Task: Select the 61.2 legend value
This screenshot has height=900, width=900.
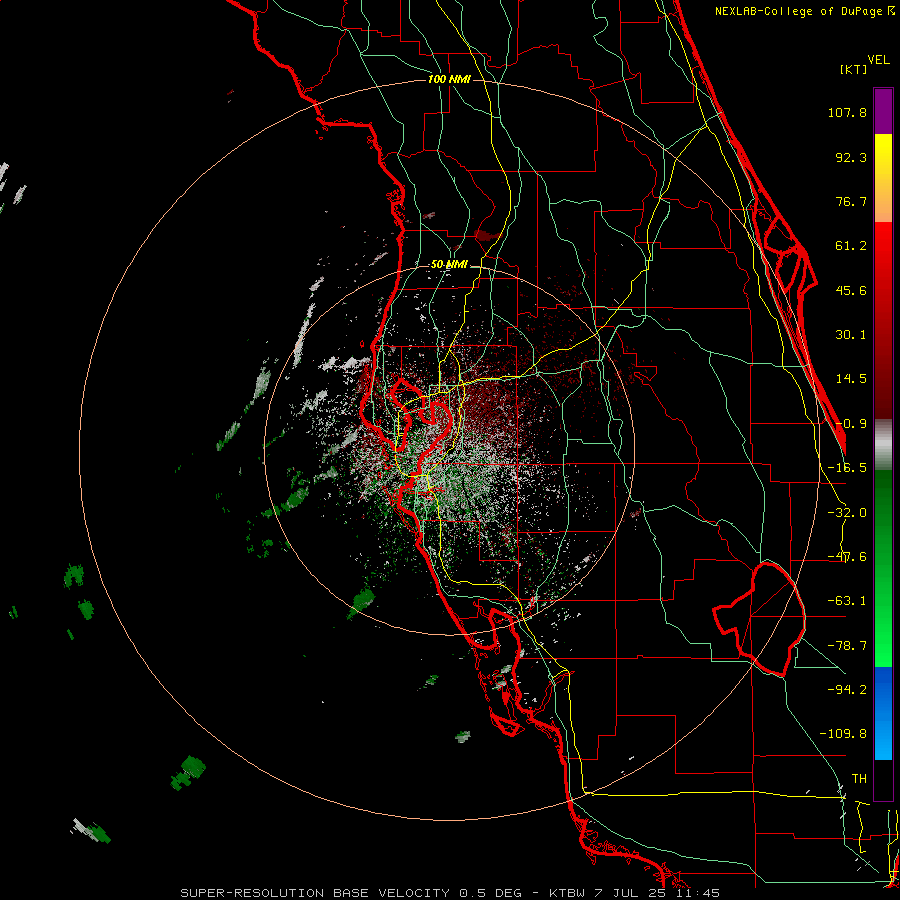Action: click(851, 246)
